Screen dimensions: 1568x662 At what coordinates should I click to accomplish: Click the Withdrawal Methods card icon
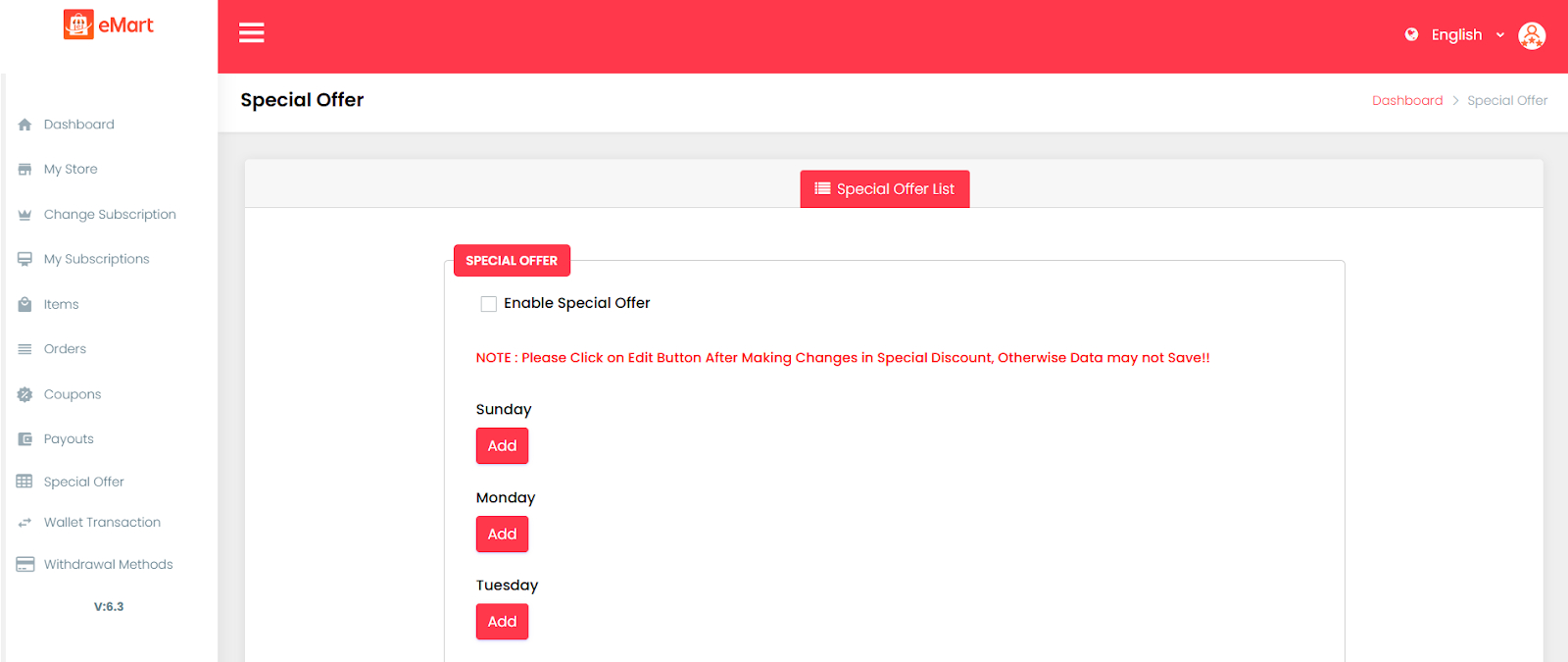coord(24,565)
